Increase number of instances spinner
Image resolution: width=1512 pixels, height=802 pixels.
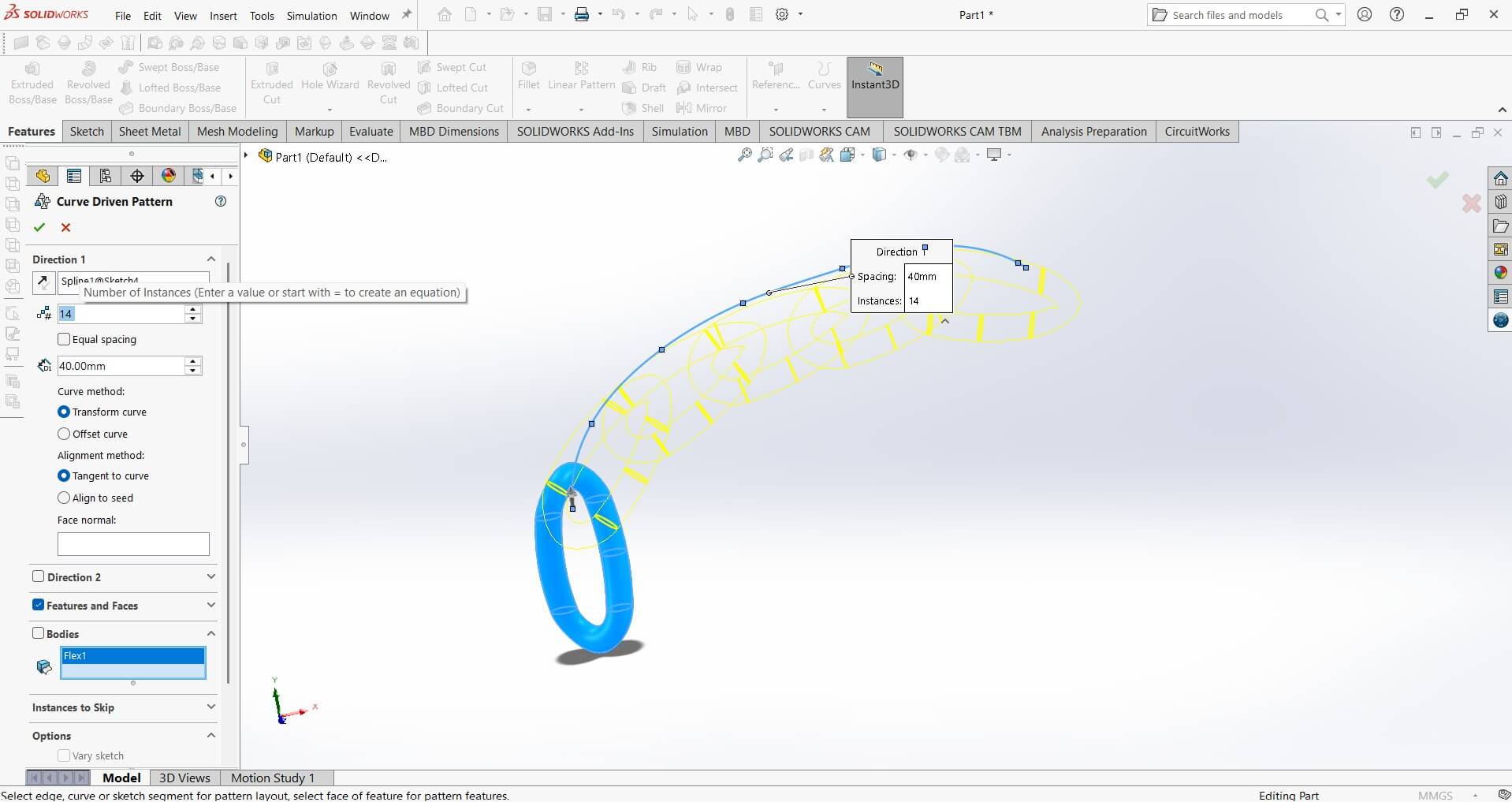[193, 309]
